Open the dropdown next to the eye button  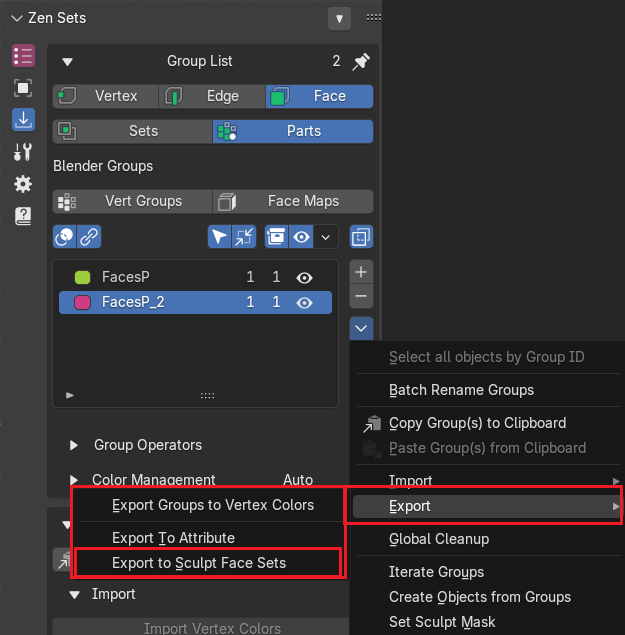(x=326, y=237)
